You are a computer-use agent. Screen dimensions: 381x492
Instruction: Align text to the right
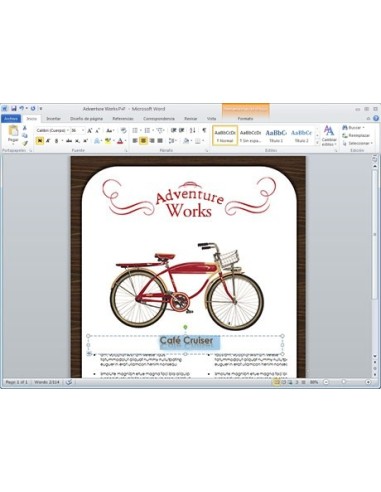tap(152, 141)
